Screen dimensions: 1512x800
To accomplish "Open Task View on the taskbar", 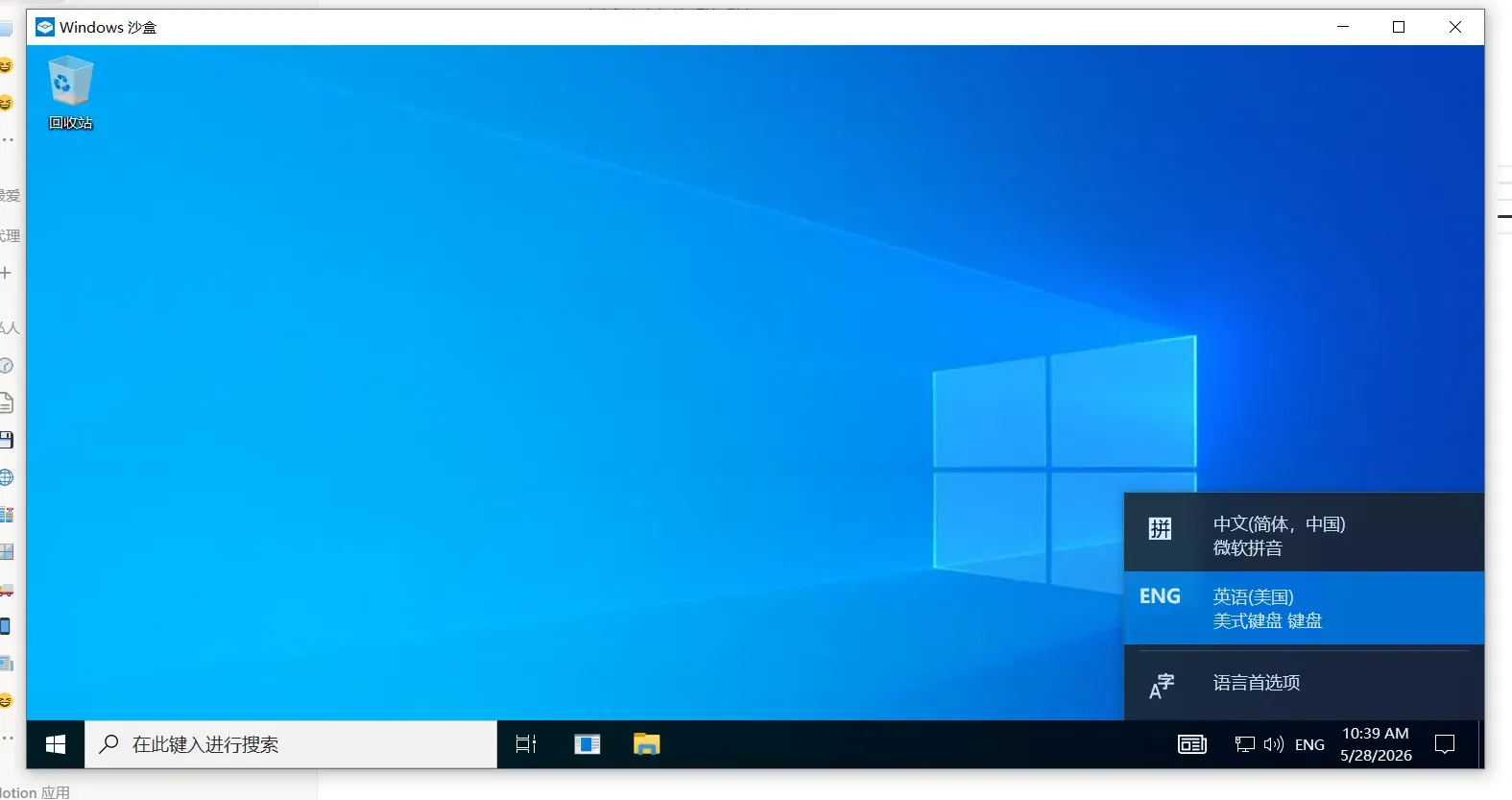I will (x=526, y=744).
